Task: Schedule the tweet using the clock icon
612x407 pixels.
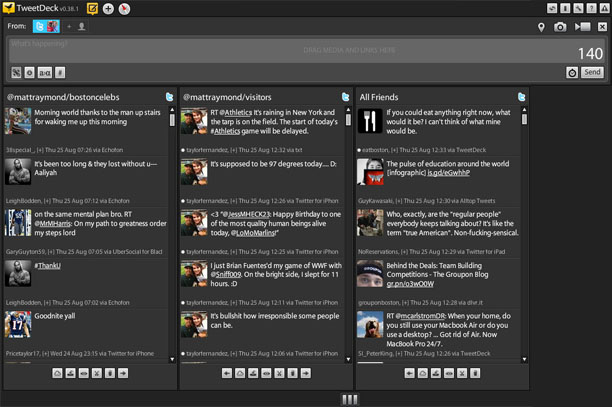Action: tap(572, 73)
